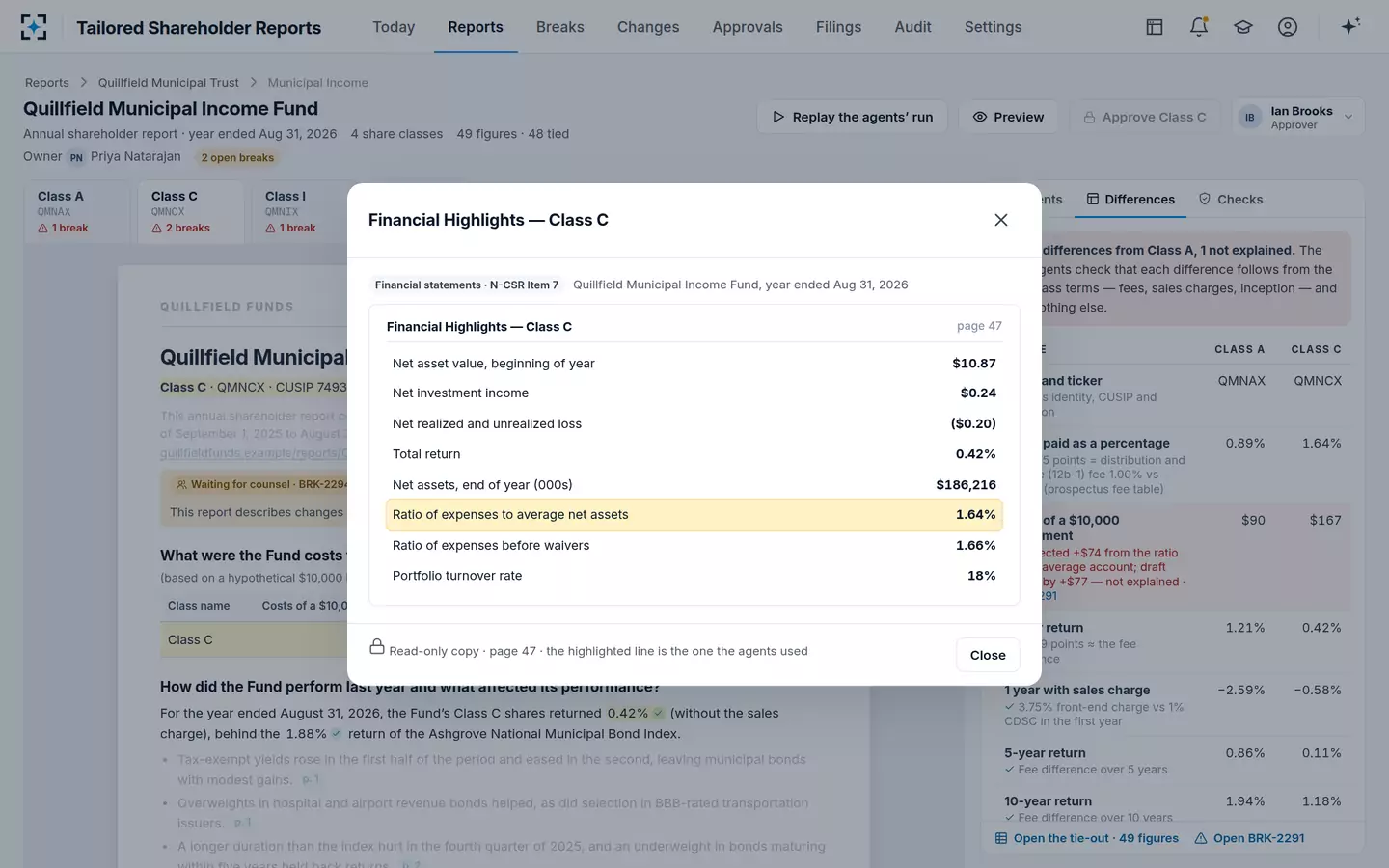Click the Reports breadcrumb link

pos(47,83)
